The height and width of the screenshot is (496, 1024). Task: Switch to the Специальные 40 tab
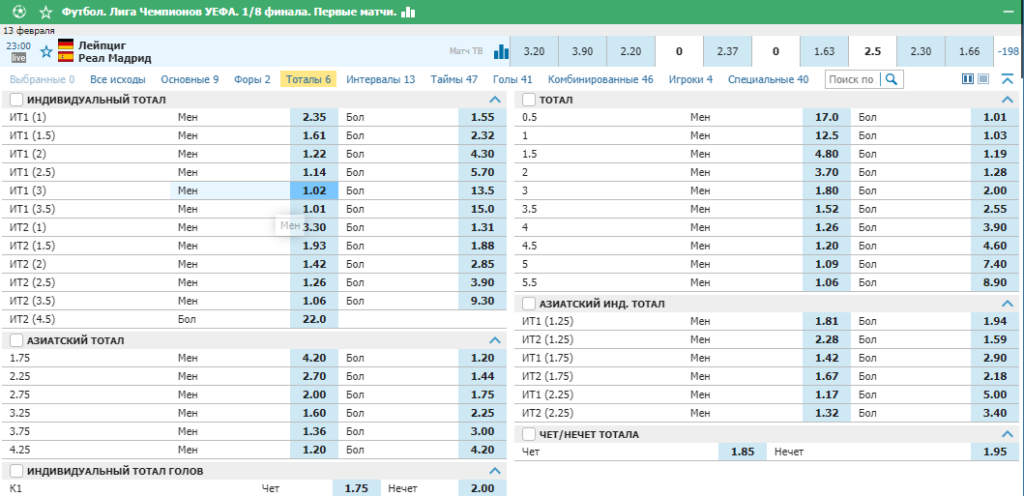coord(768,80)
